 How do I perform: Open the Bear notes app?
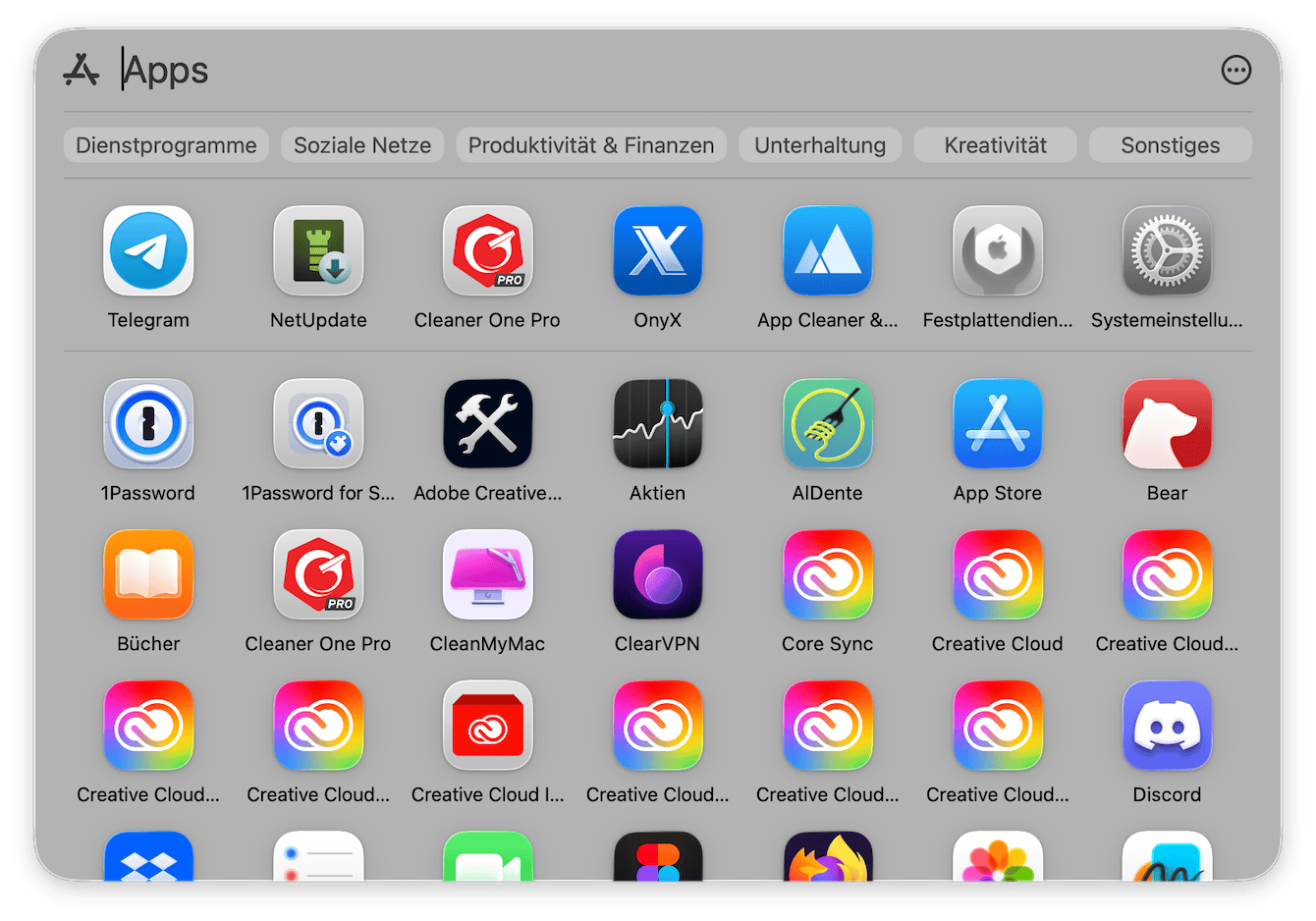coord(1167,423)
